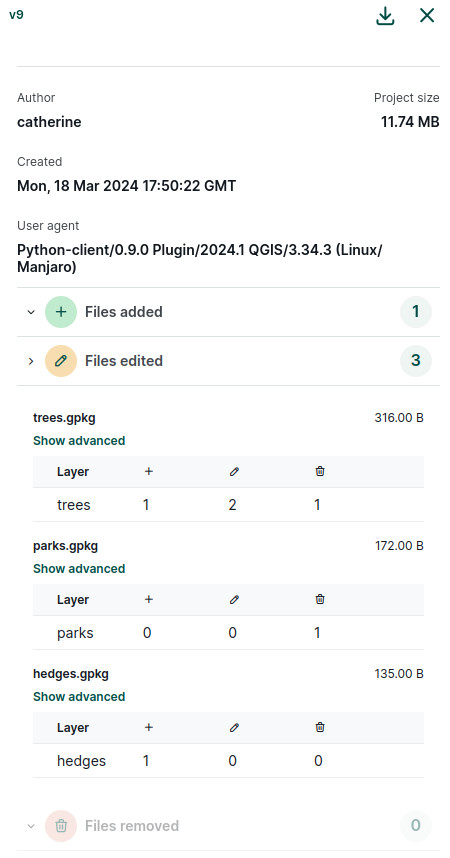This screenshot has height=858, width=450.
Task: Click the Files edited count badge showing 3
Action: (x=416, y=361)
